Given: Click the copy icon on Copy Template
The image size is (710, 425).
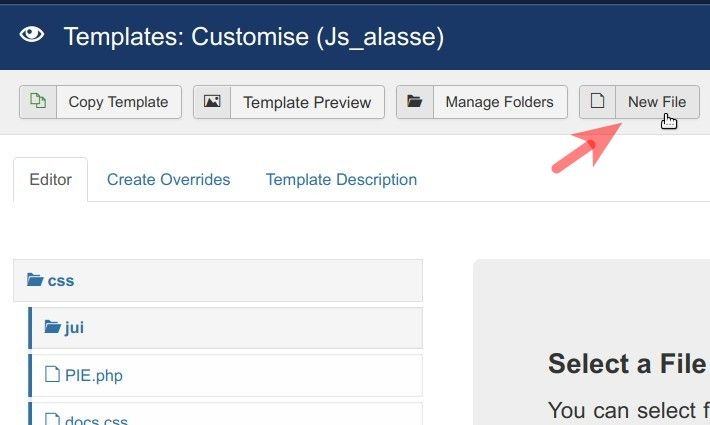Looking at the screenshot, I should (38, 102).
